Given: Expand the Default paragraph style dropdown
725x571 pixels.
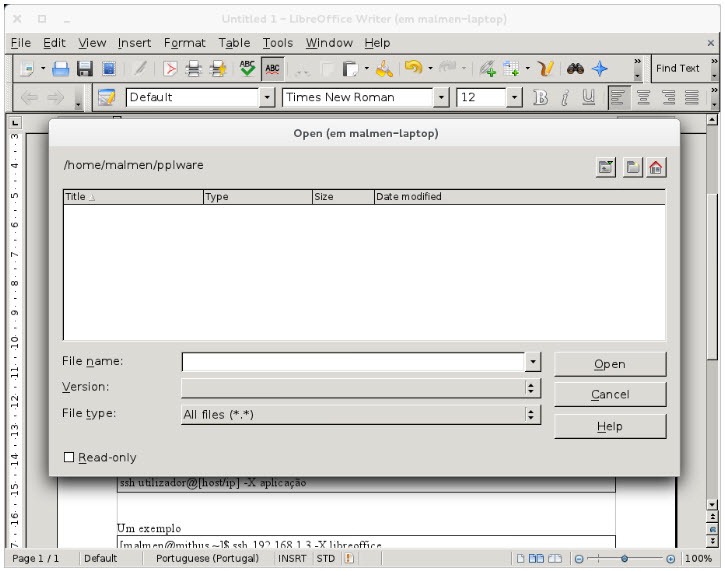Looking at the screenshot, I should [267, 98].
